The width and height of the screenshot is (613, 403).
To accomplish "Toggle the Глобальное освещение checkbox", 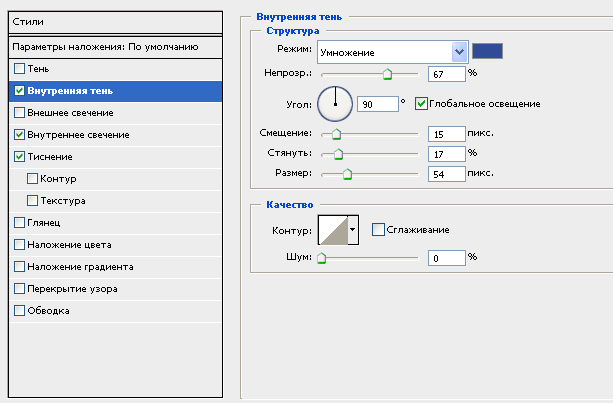I will (x=421, y=103).
